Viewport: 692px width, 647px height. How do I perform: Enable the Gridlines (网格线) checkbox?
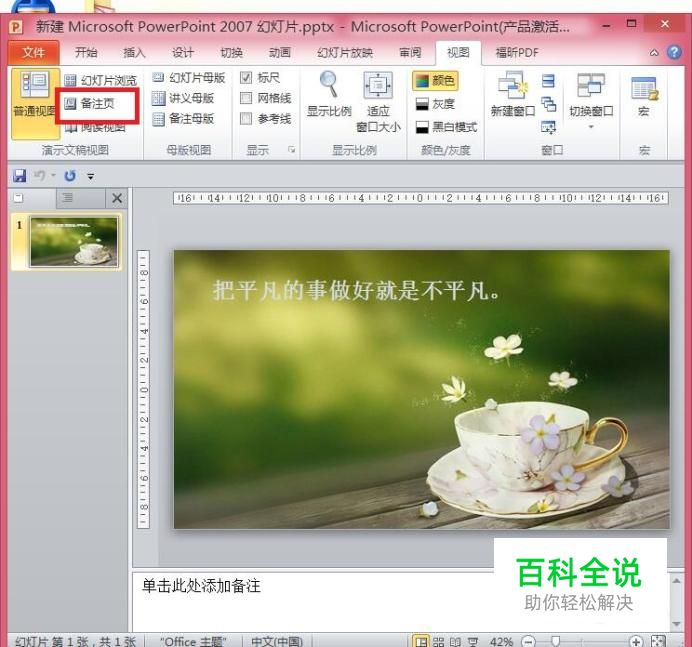point(246,98)
